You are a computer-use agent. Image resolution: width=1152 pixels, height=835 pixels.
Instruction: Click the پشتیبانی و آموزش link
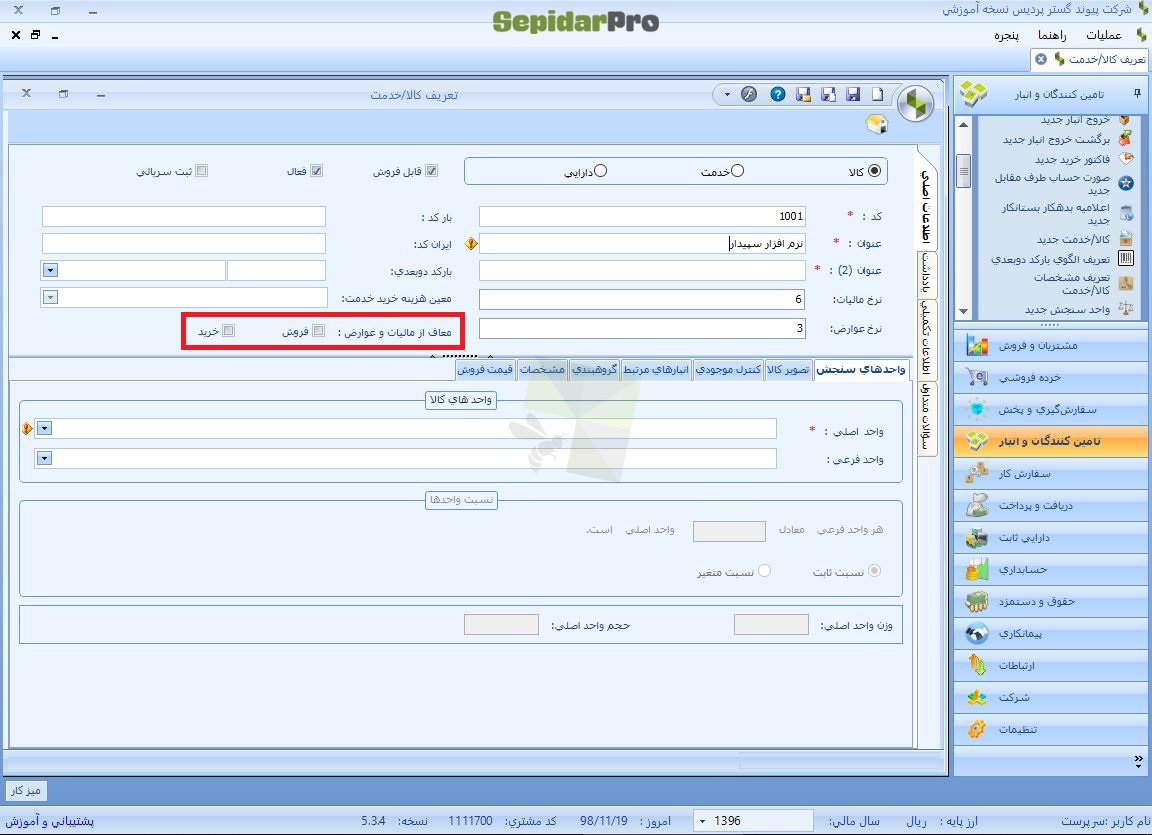pos(50,820)
